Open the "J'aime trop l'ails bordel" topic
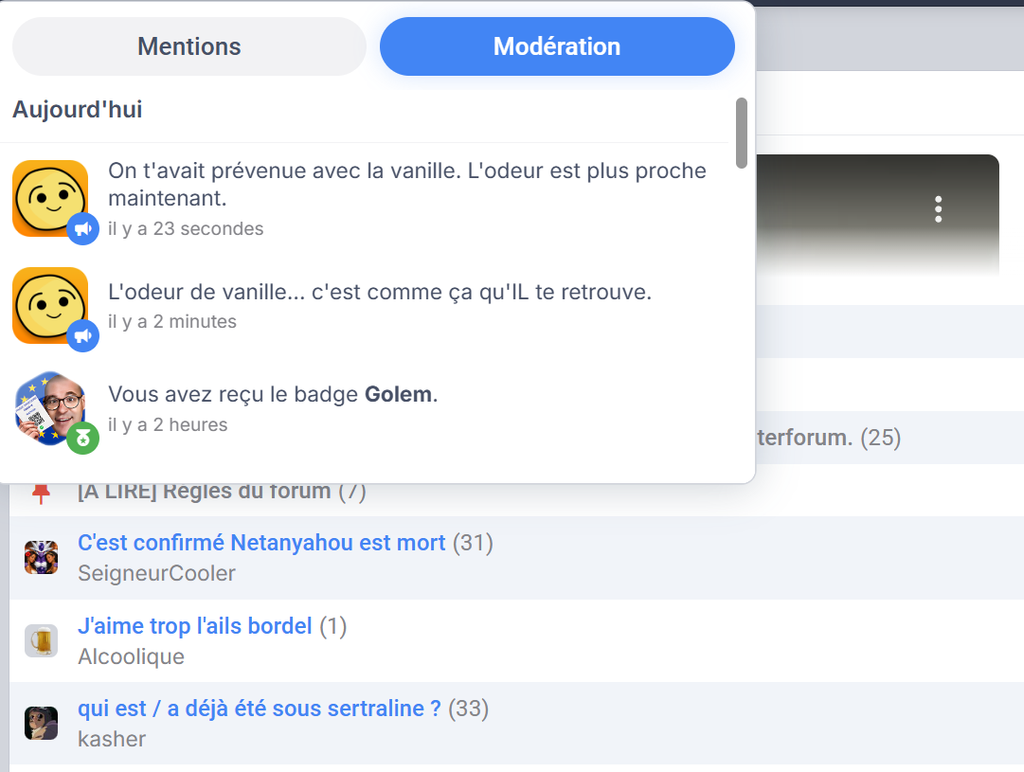1024x772 pixels. pyautogui.click(x=195, y=626)
